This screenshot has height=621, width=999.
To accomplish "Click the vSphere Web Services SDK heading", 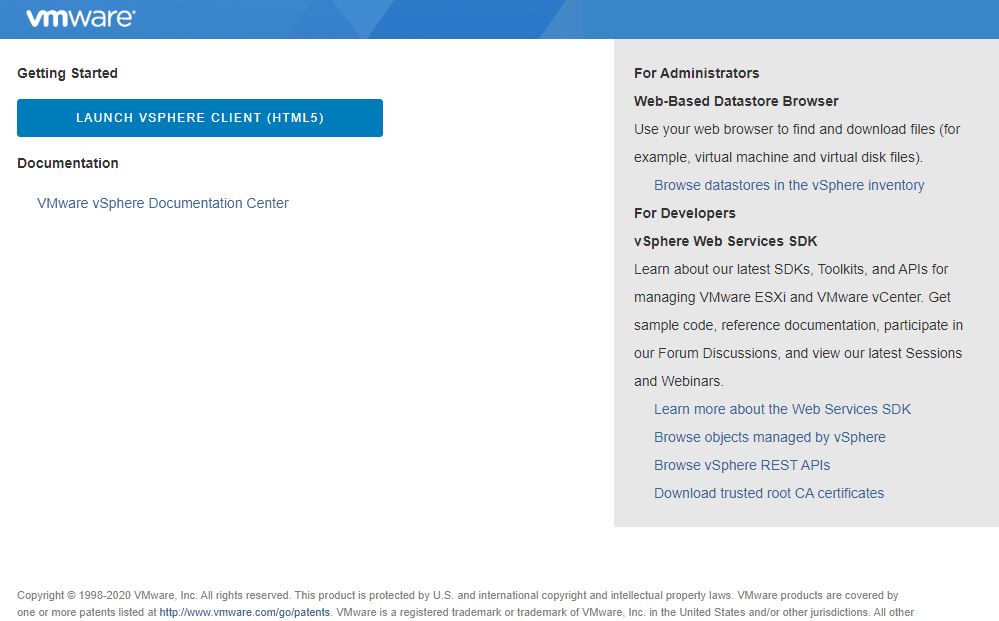I will tap(725, 241).
